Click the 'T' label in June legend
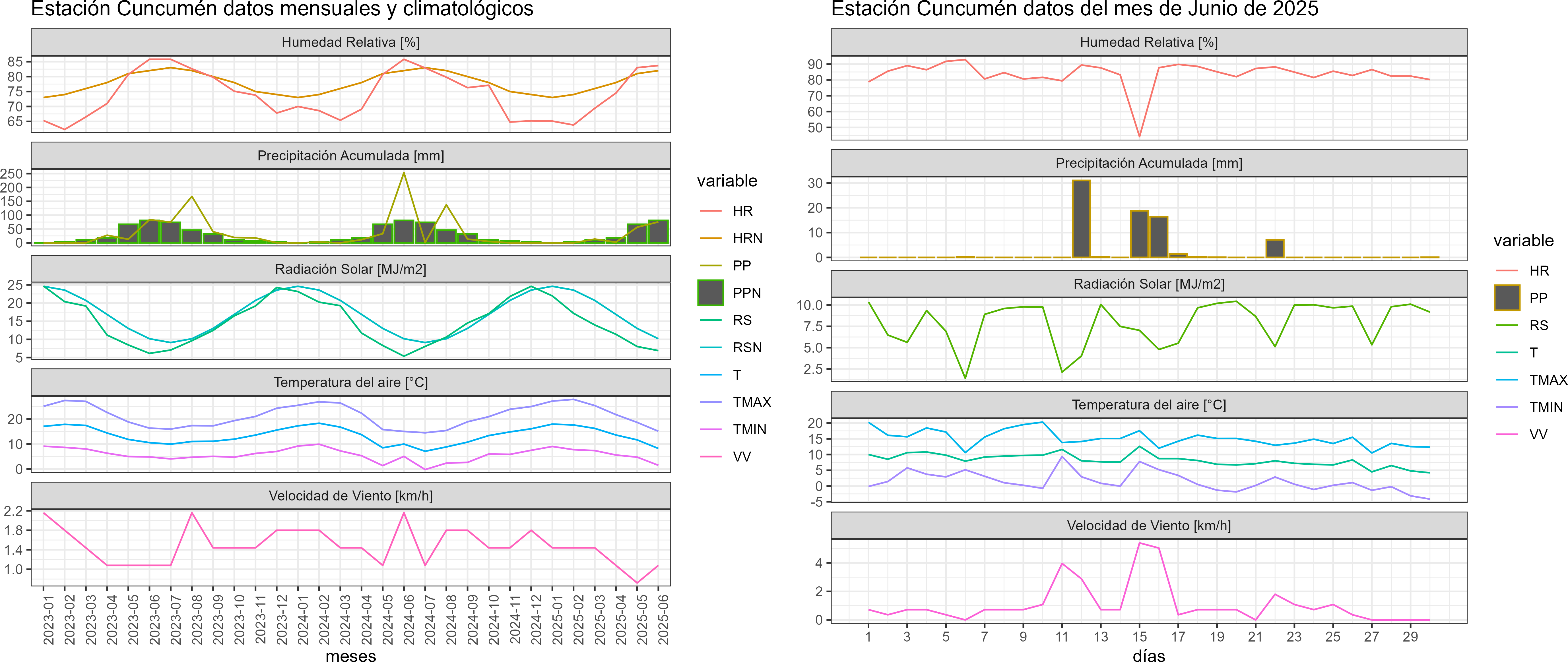The image size is (1568, 662). point(1533,353)
